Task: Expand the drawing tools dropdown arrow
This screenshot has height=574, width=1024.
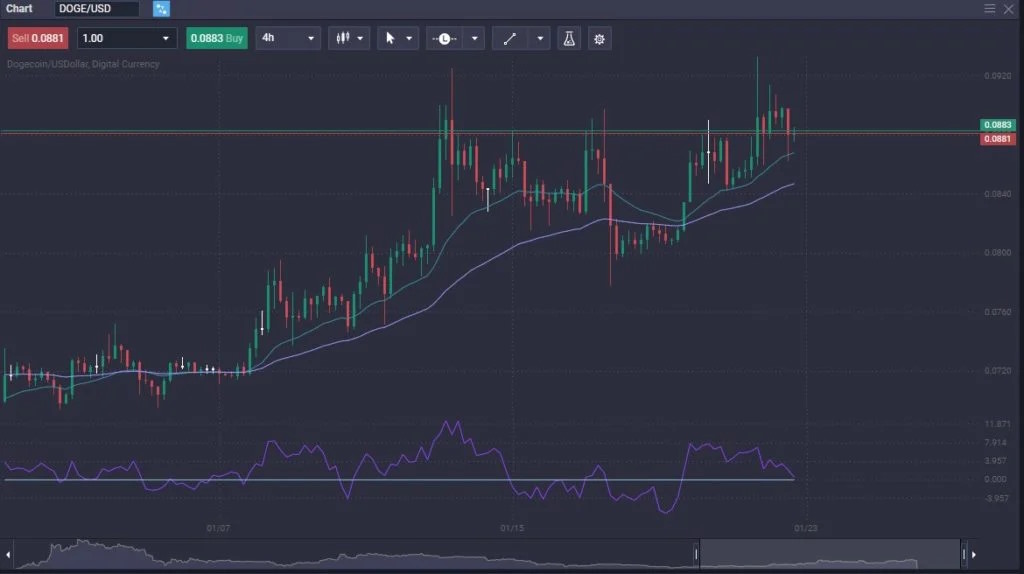Action: (541, 39)
